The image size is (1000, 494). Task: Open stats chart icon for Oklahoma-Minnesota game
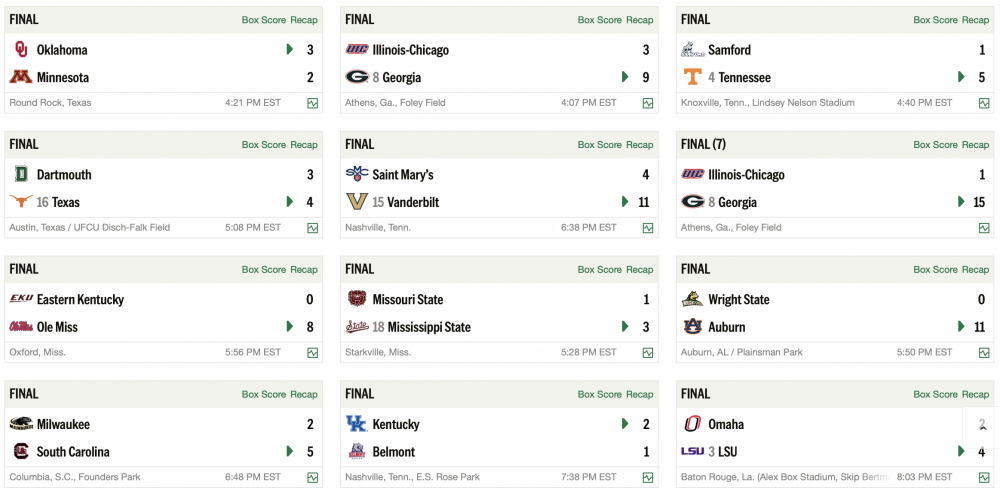pos(313,103)
